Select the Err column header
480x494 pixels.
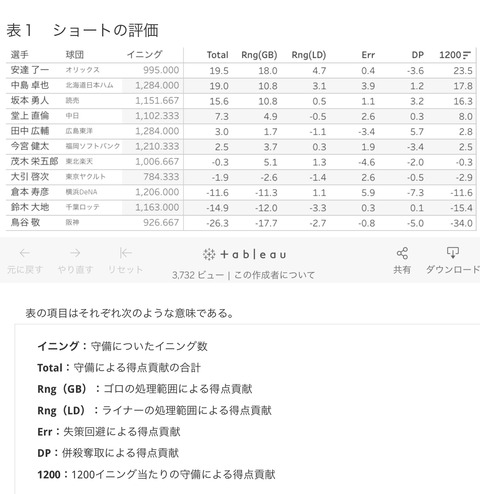point(368,55)
